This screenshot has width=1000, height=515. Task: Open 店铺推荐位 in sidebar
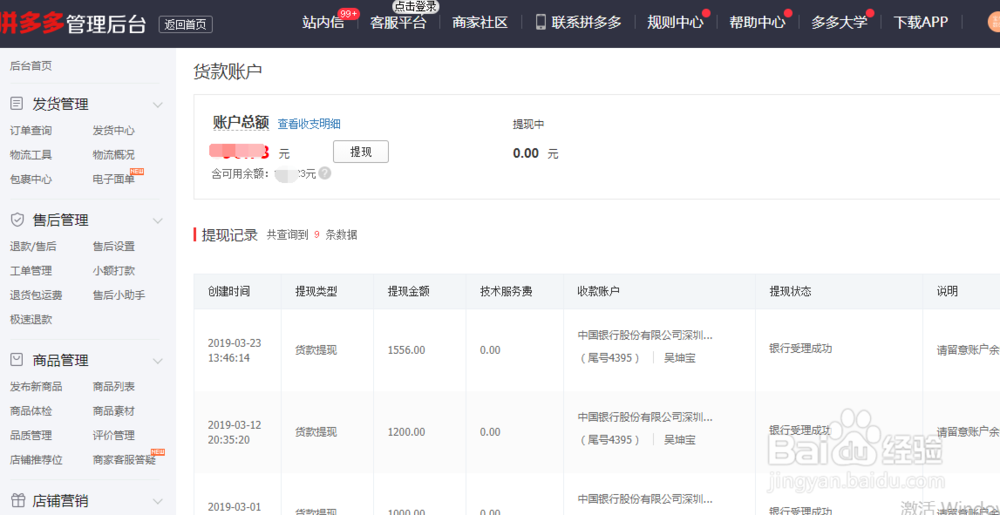click(36, 460)
